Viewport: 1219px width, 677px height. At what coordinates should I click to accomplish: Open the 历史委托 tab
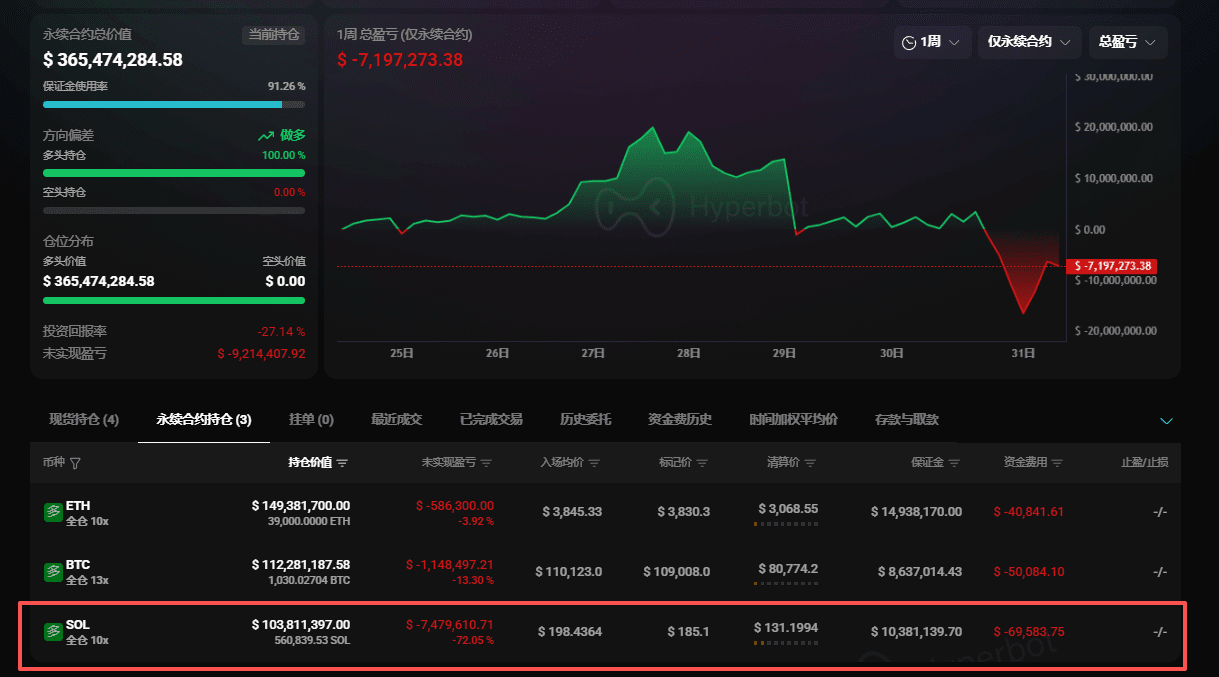[585, 419]
